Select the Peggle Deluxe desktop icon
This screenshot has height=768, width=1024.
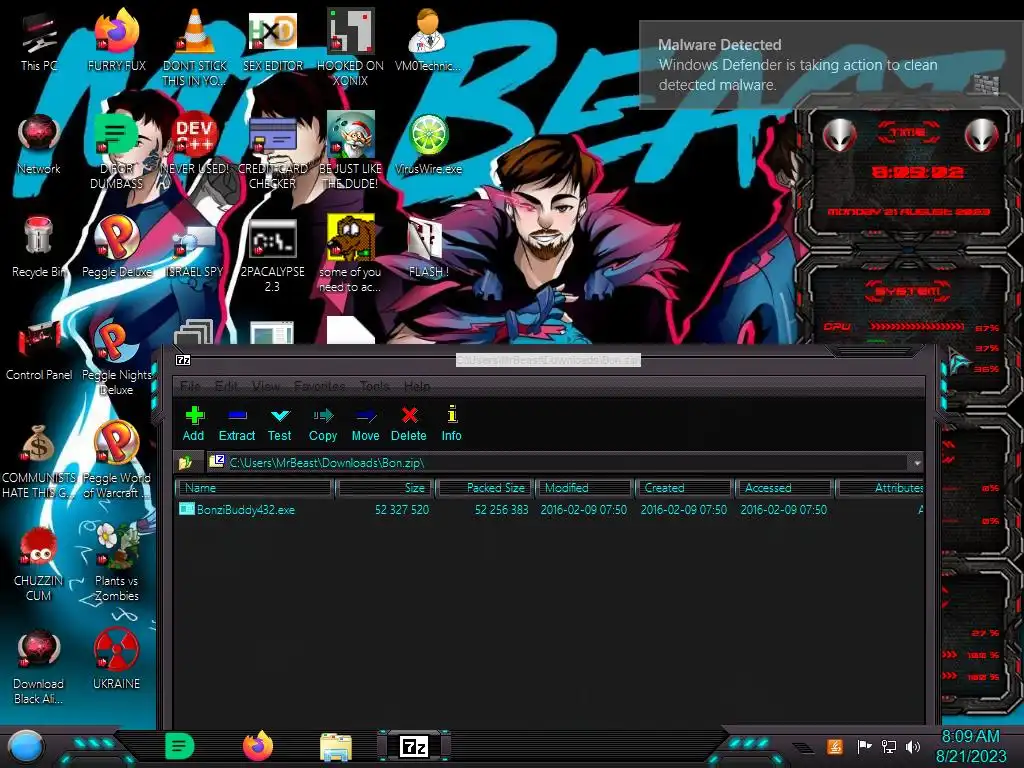point(116,247)
